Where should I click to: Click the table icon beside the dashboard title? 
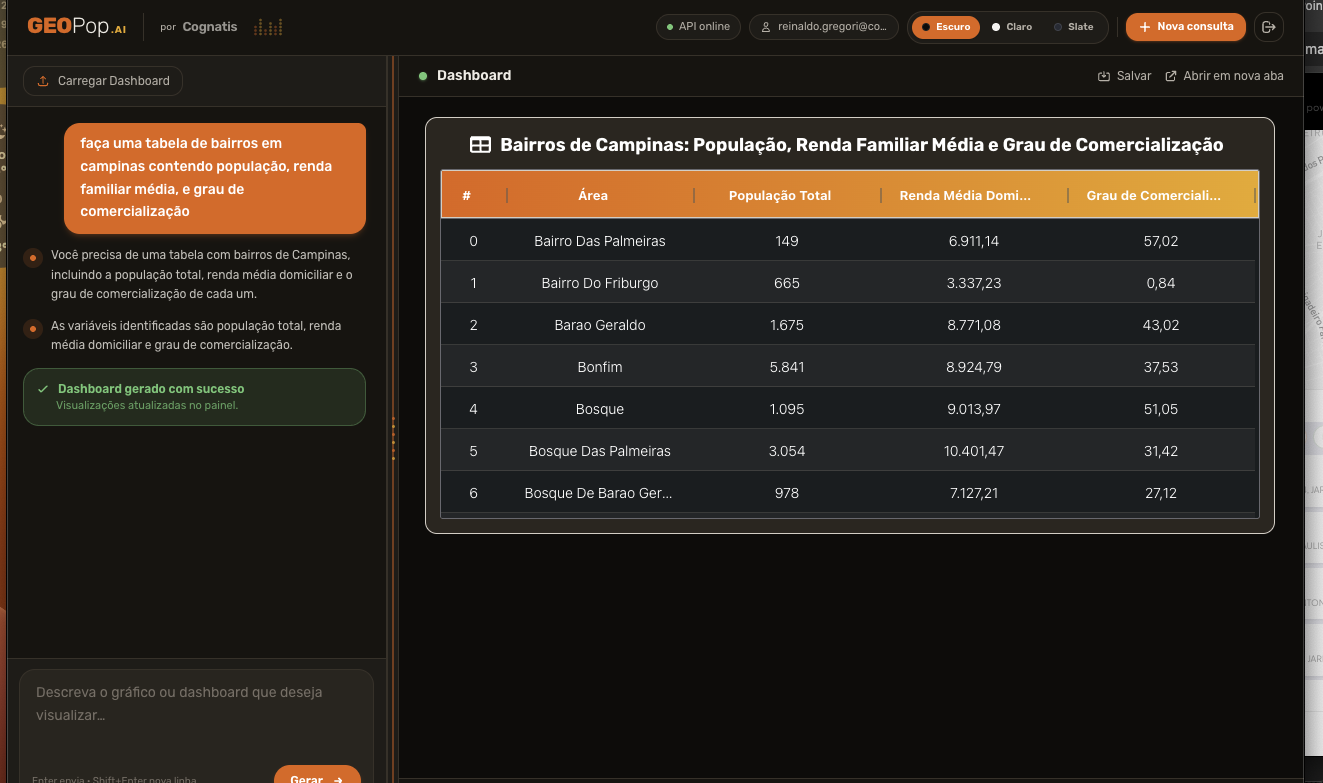tap(480, 145)
